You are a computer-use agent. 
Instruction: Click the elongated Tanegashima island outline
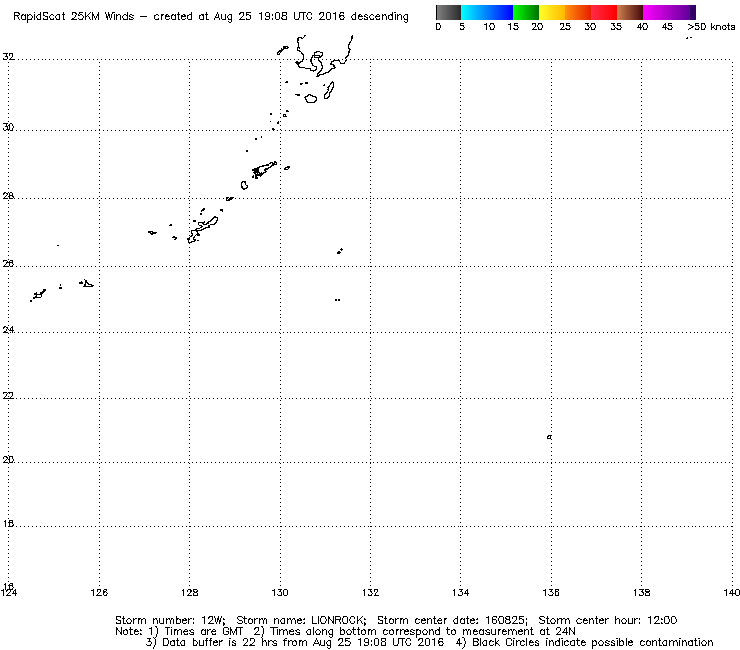click(329, 90)
